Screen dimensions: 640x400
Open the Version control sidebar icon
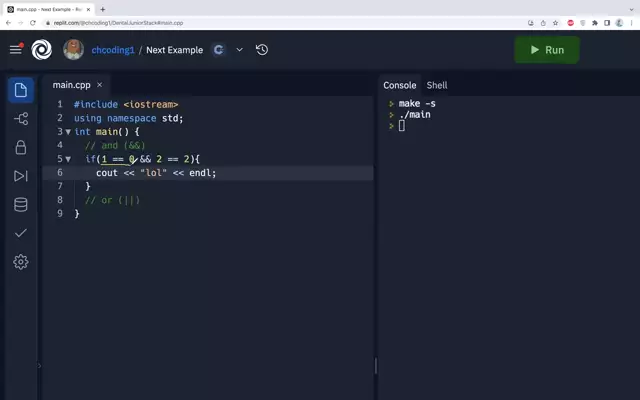(x=21, y=119)
